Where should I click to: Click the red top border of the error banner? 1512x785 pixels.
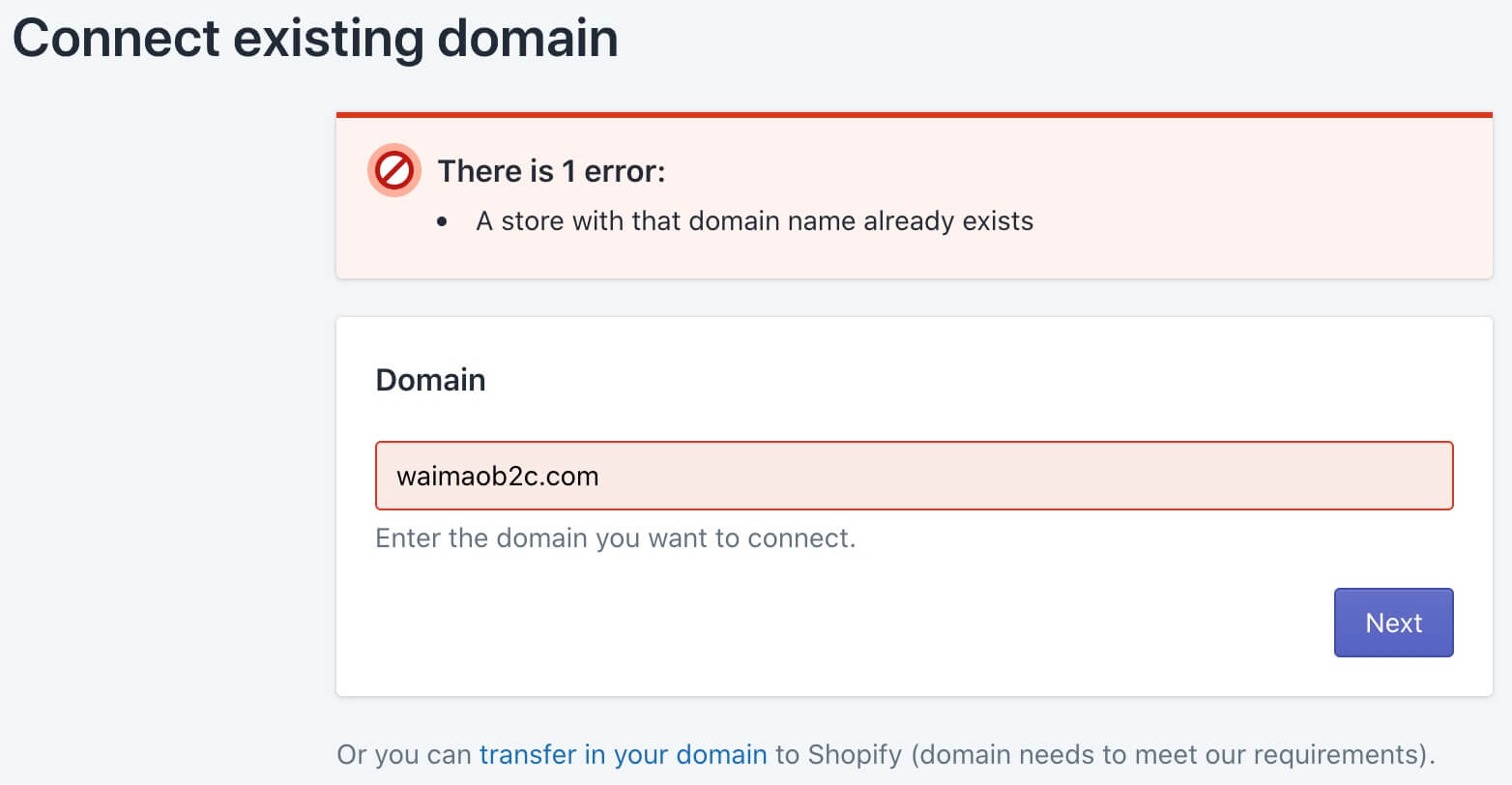[x=914, y=115]
